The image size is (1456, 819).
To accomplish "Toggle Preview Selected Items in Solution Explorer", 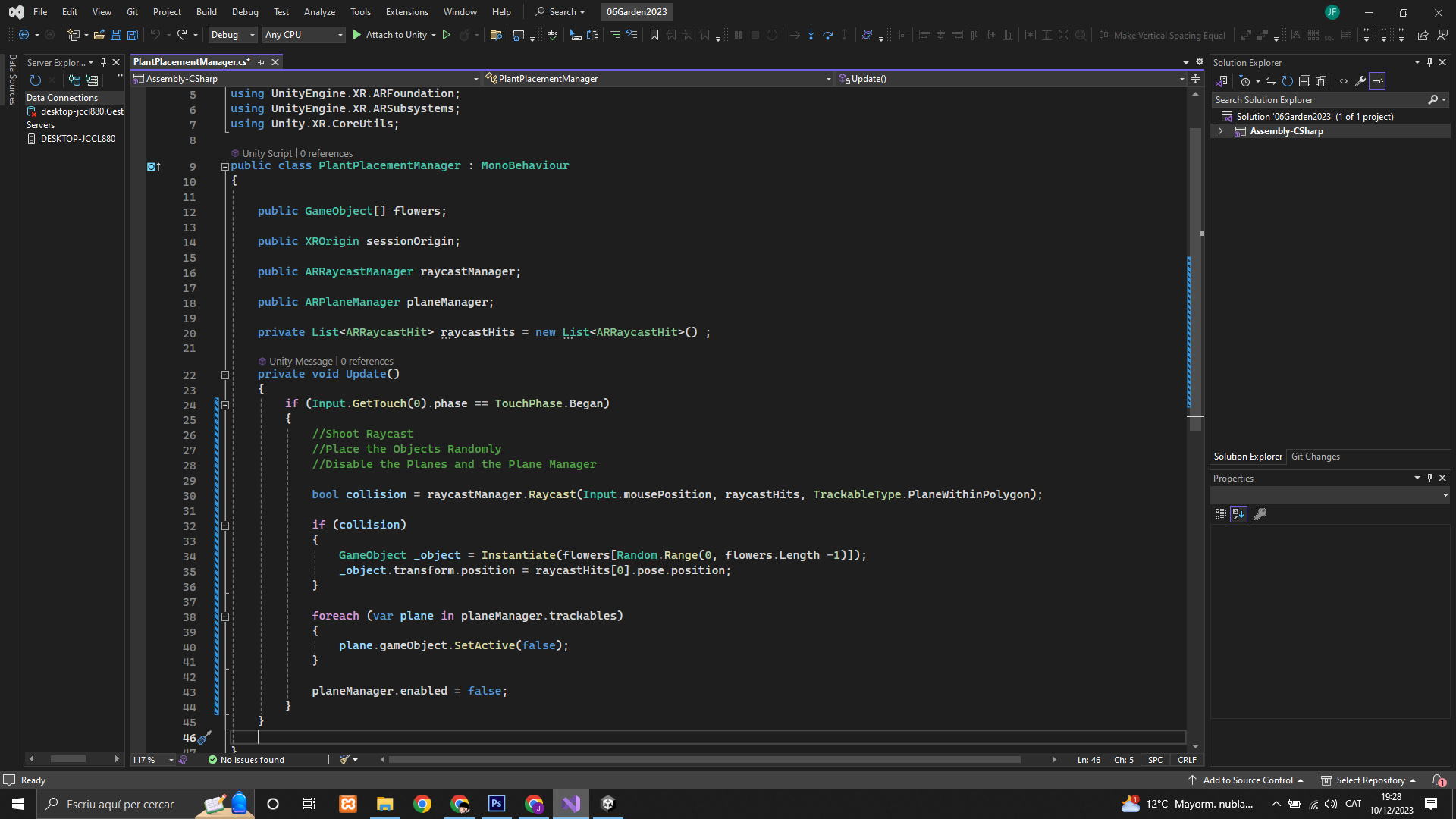I will pyautogui.click(x=1377, y=81).
